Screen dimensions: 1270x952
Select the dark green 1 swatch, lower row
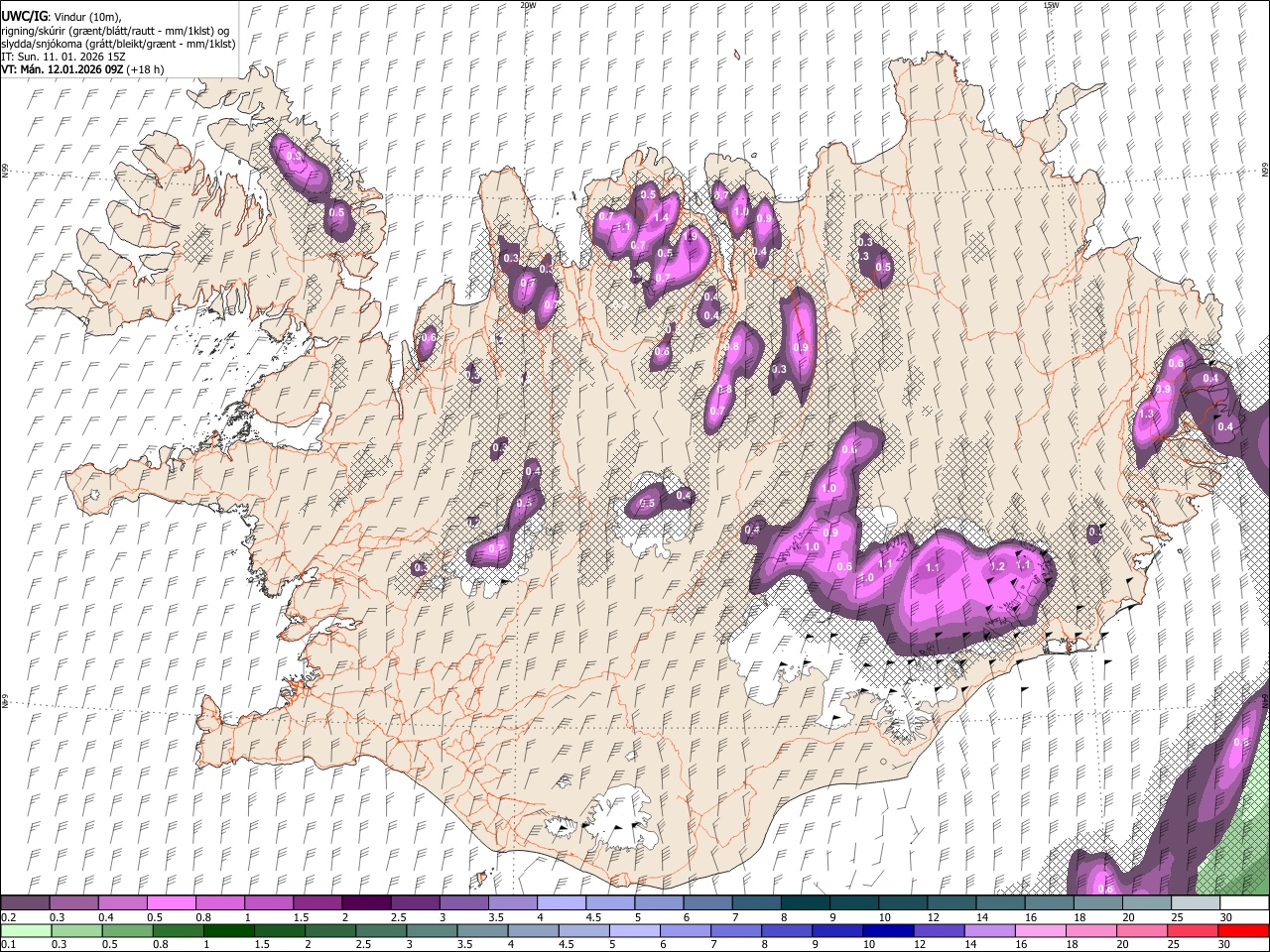coord(228,930)
